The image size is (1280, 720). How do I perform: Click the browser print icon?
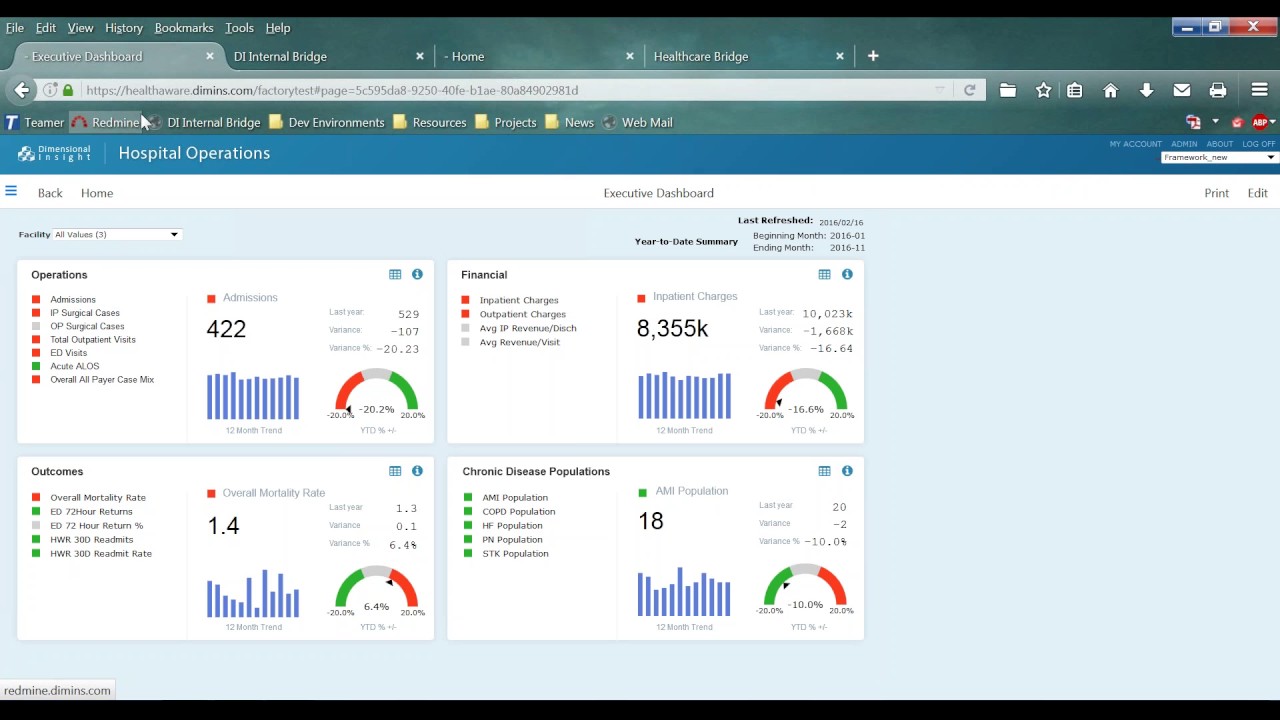click(1218, 90)
